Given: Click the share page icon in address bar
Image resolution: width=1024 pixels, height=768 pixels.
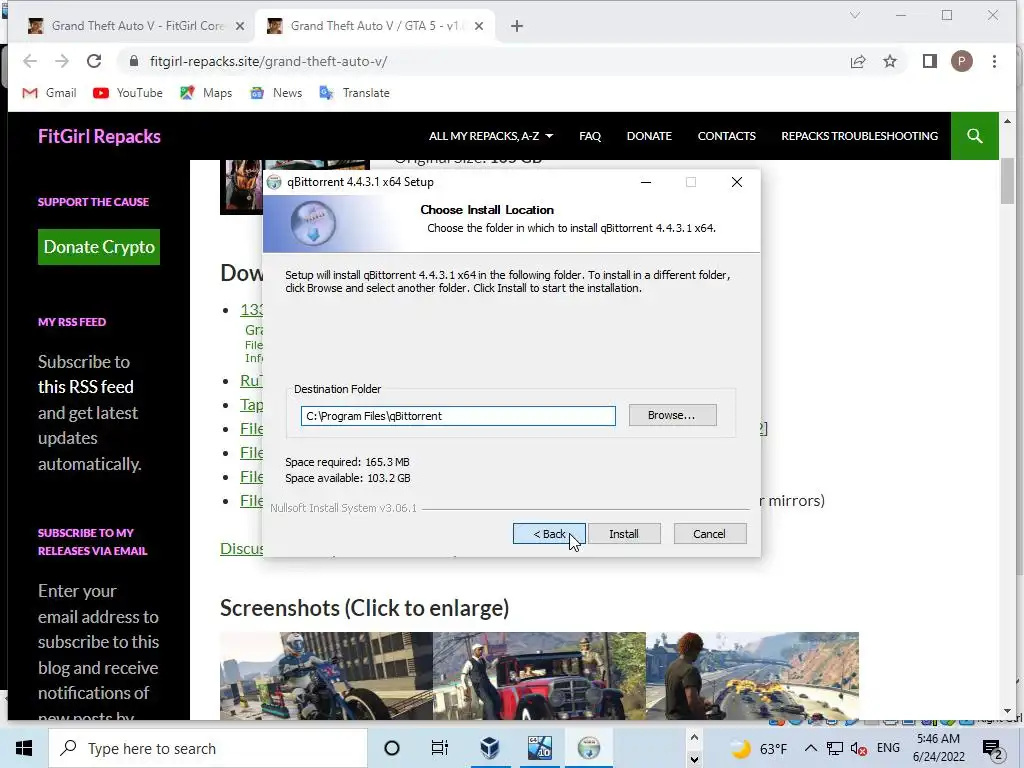Looking at the screenshot, I should pyautogui.click(x=857, y=61).
